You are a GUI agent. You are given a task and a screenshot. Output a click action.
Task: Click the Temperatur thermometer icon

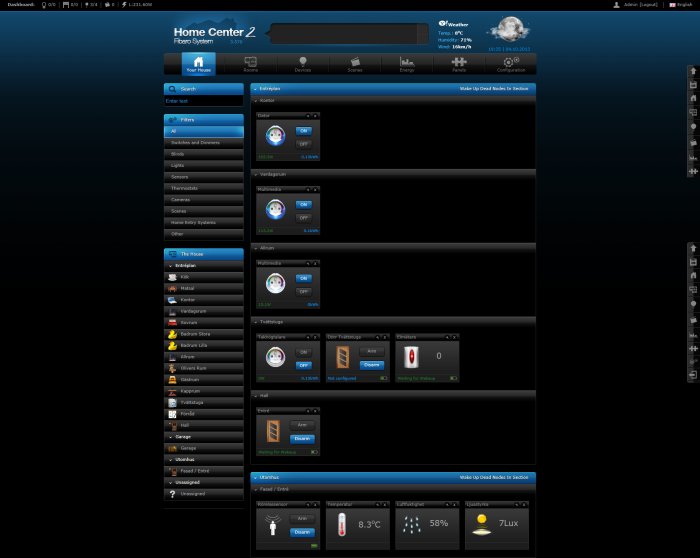pyautogui.click(x=342, y=525)
